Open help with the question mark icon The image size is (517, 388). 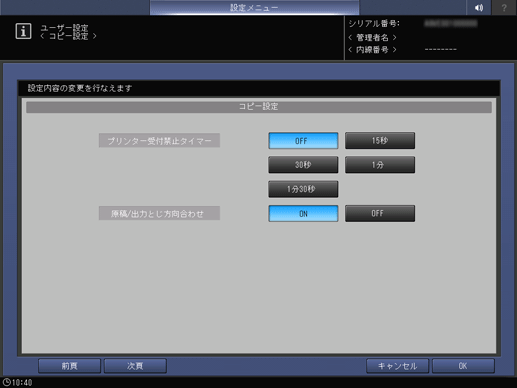[x=504, y=7]
